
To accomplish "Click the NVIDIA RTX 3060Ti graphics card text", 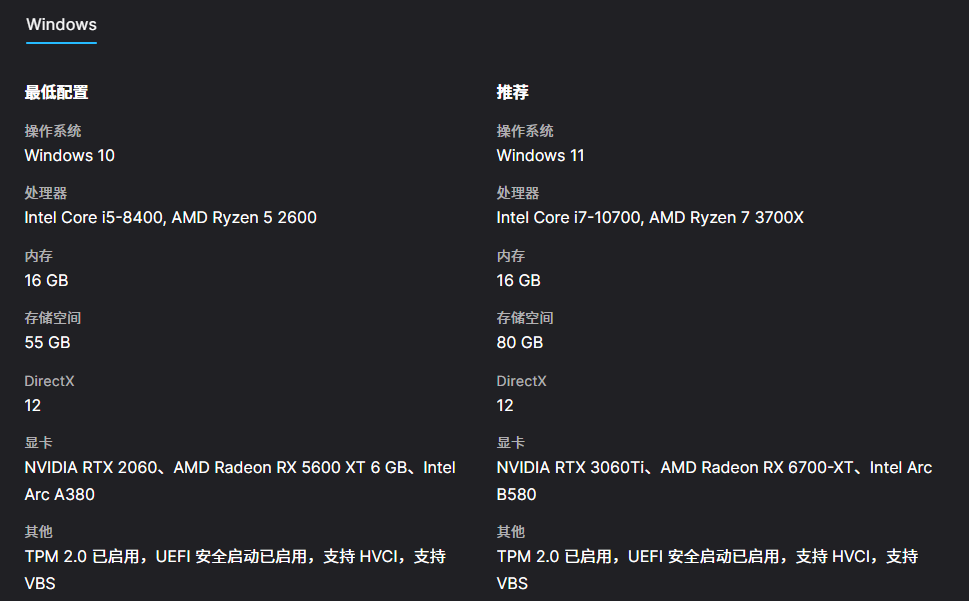I will point(572,467).
